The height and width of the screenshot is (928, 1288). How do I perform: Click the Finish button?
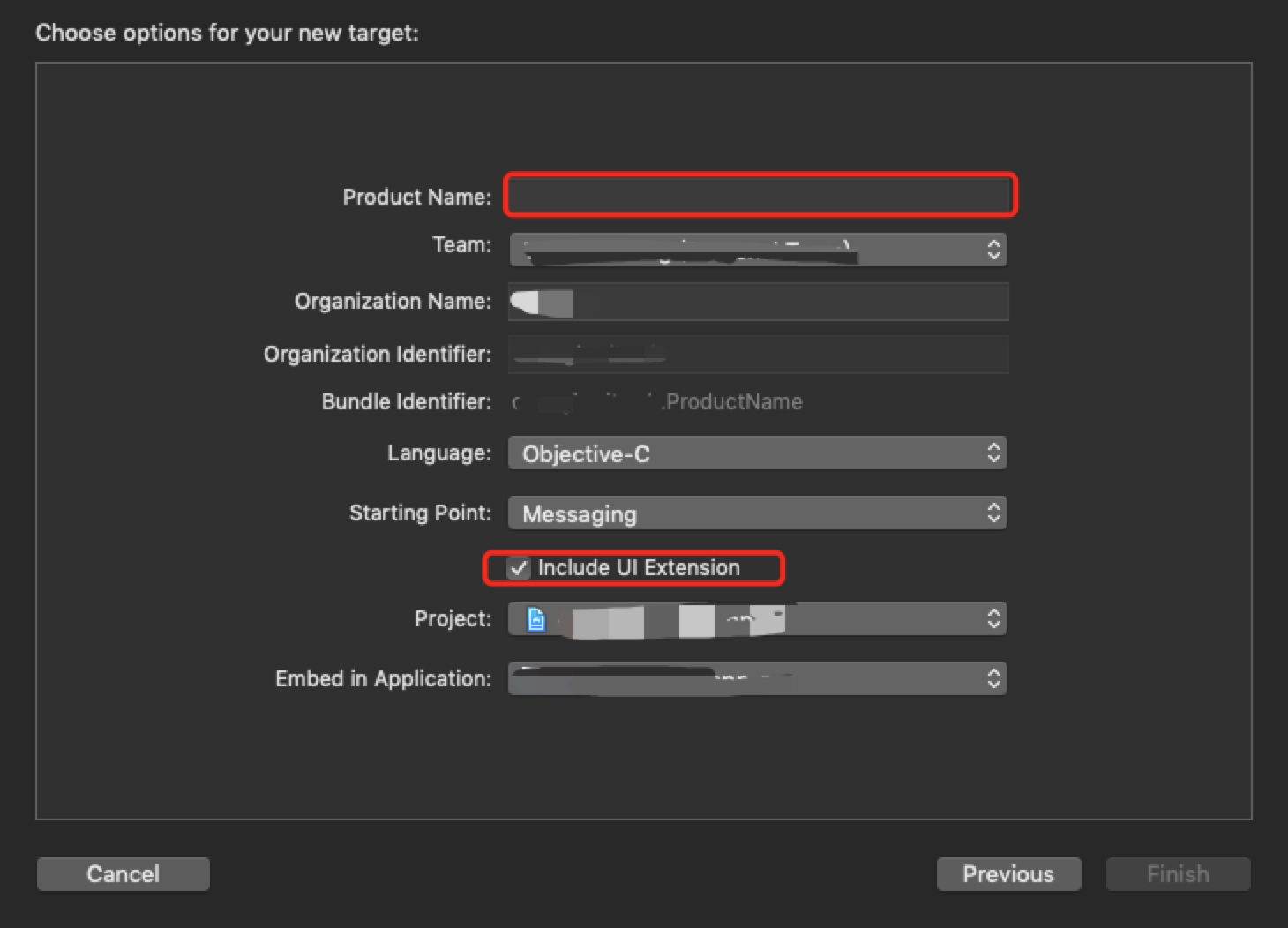1178,874
